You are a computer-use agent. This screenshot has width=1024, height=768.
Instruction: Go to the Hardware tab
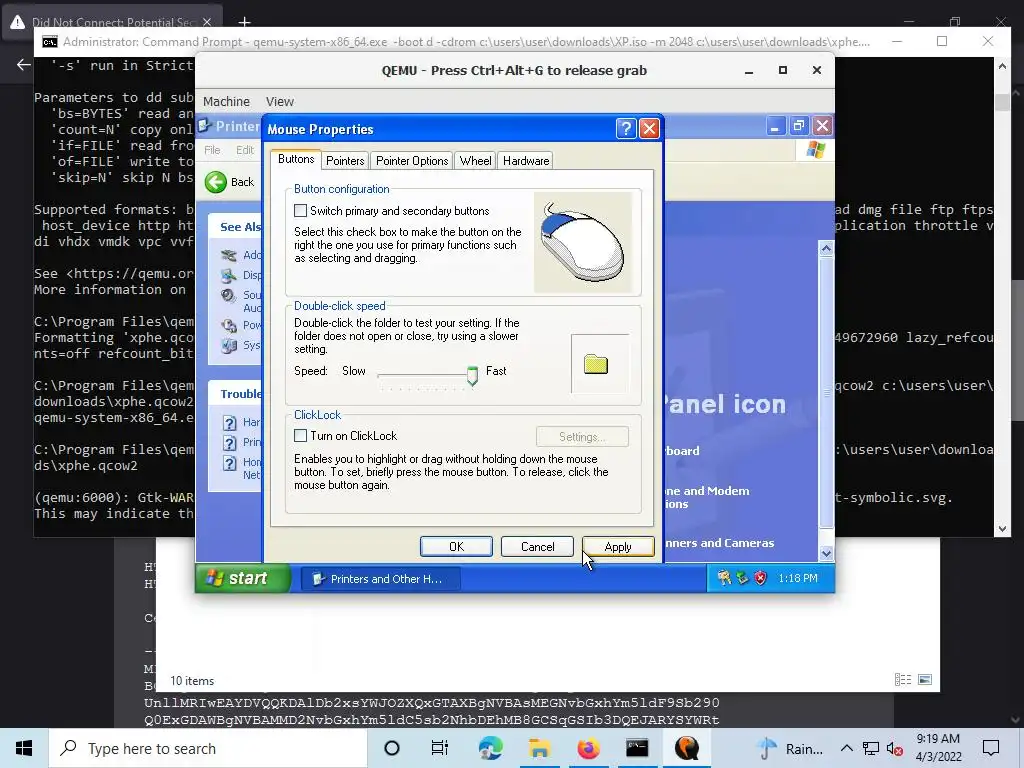tap(526, 161)
